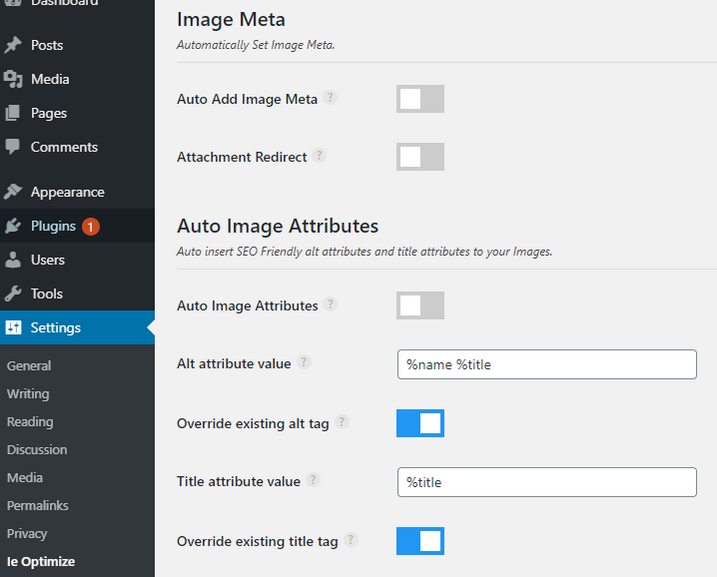Click the Alt attribute value input field
The width and height of the screenshot is (717, 577).
point(547,364)
